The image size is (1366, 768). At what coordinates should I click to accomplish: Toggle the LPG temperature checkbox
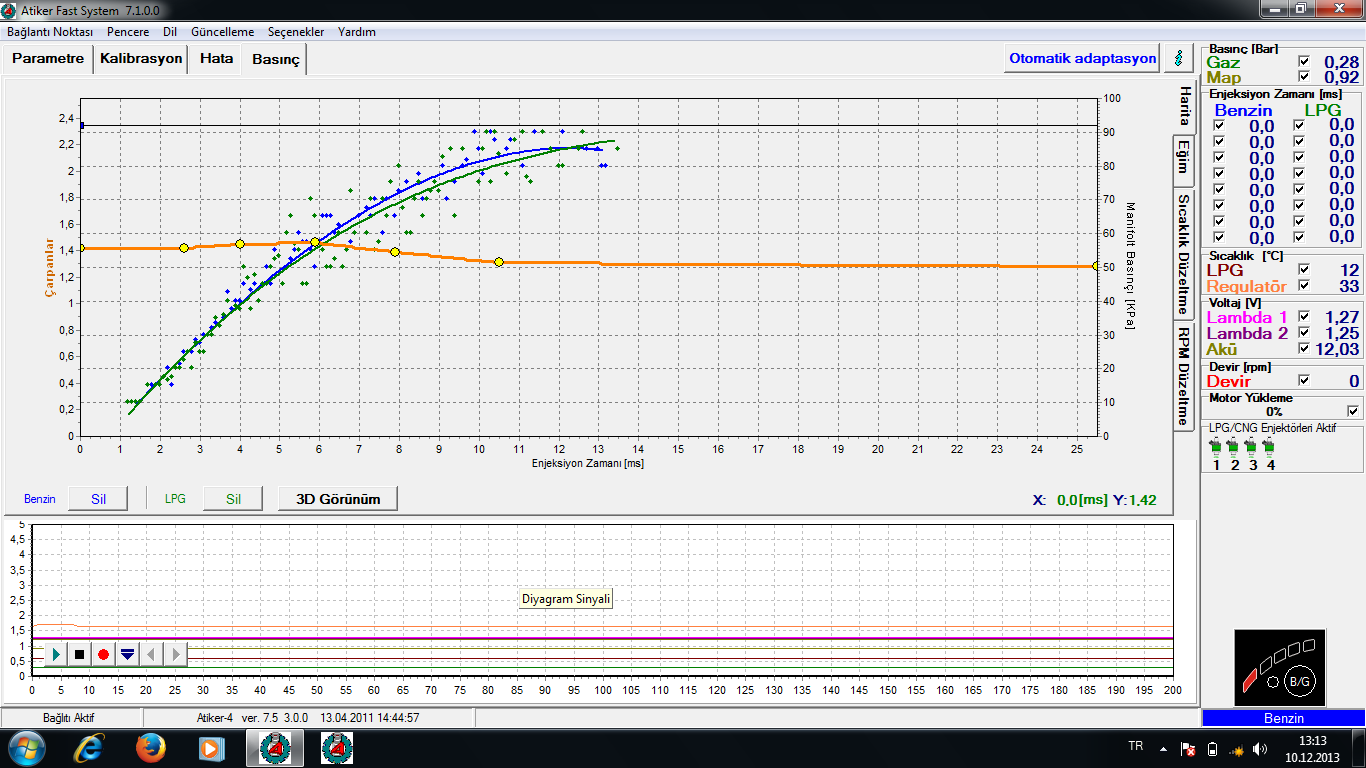pos(1303,269)
